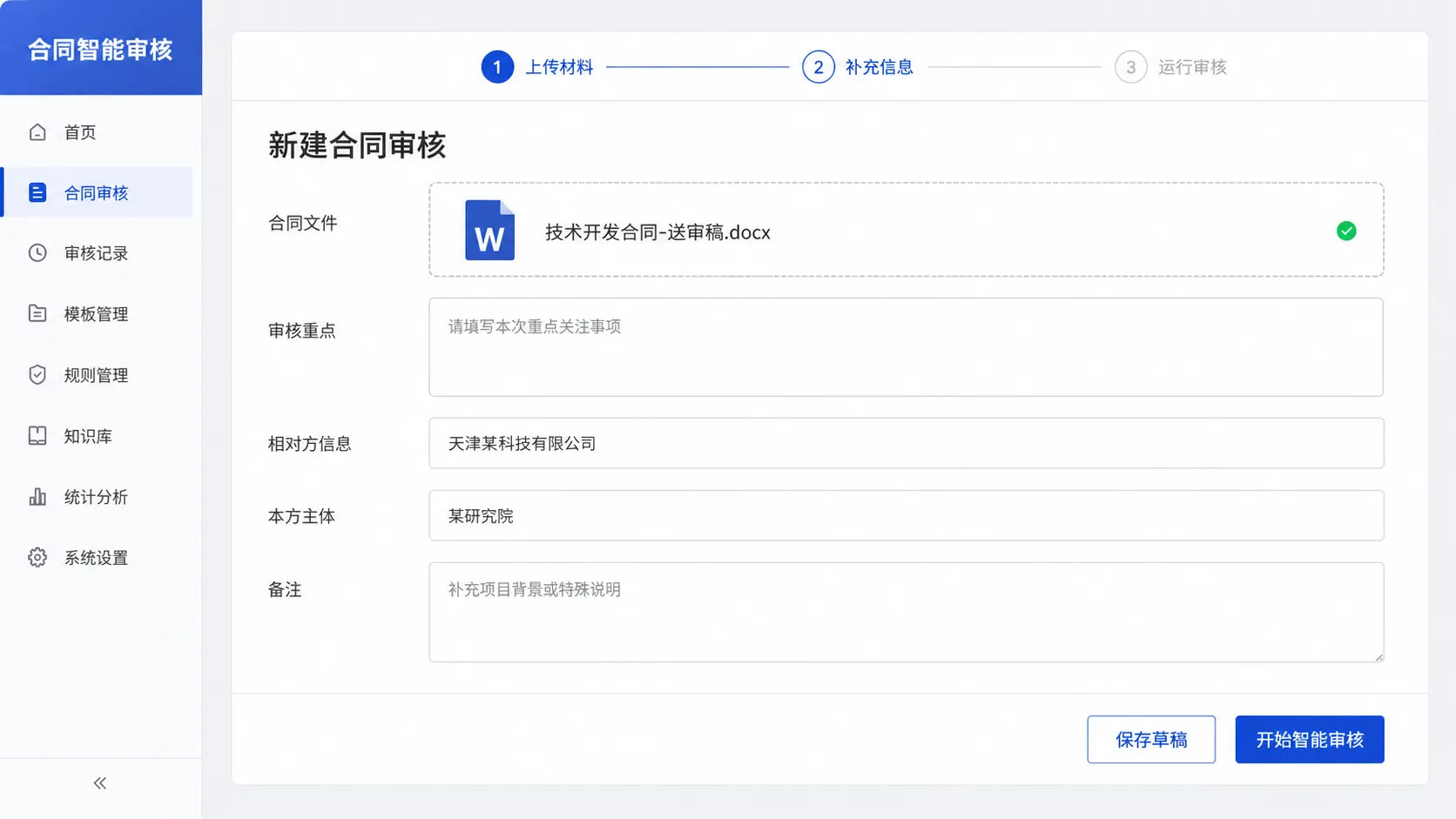Open 审核记录 in the sidebar
This screenshot has width=1456, height=819.
pyautogui.click(x=97, y=253)
